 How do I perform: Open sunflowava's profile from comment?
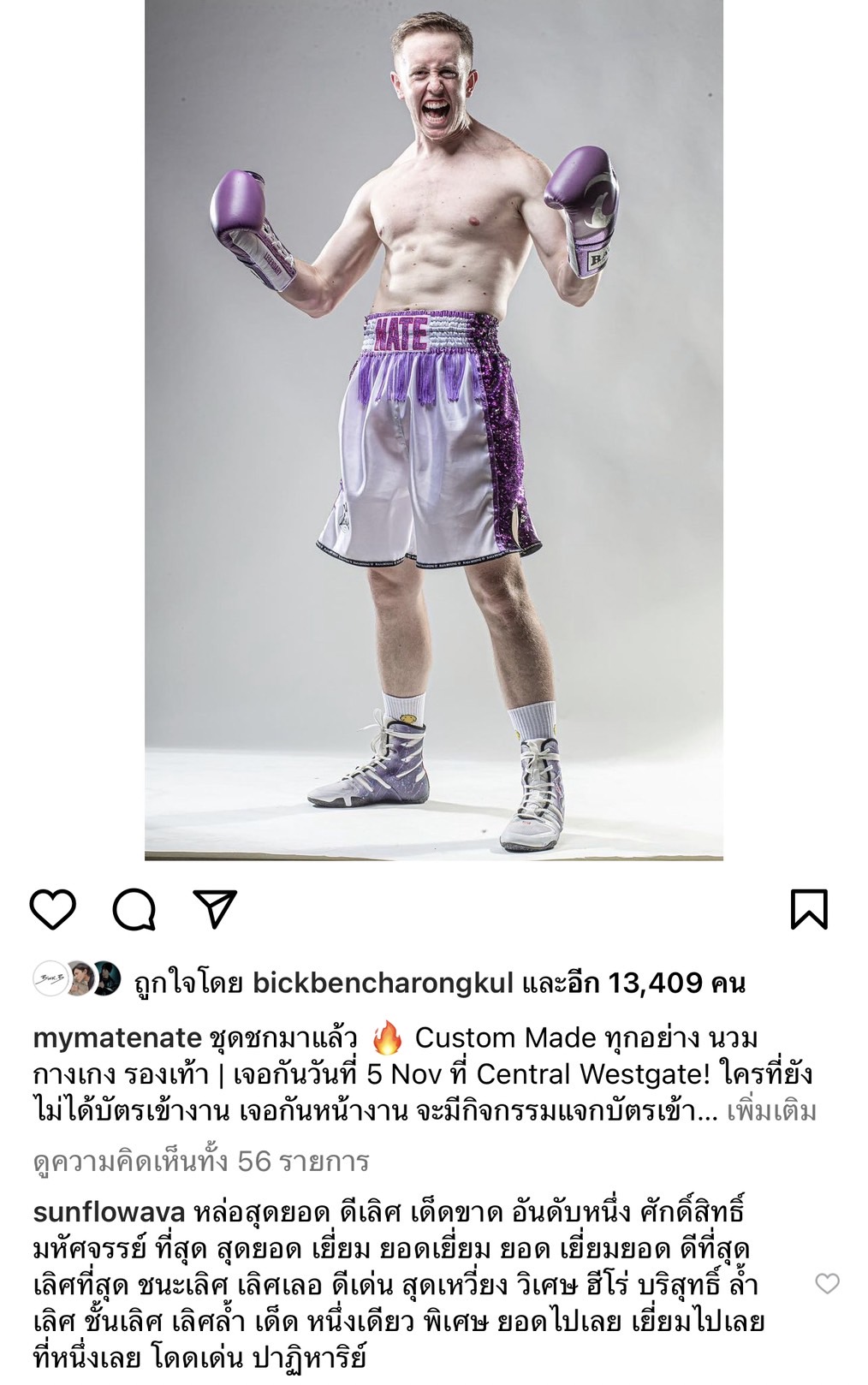(x=109, y=1212)
